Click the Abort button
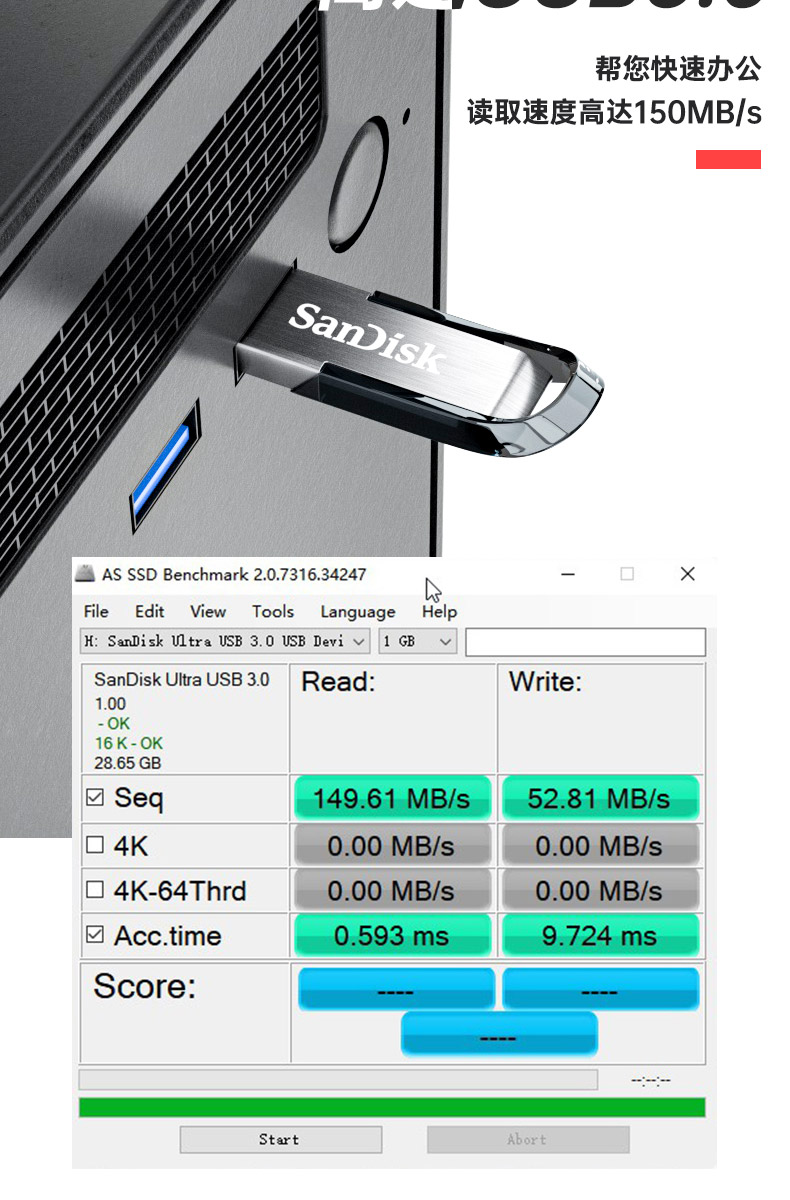The image size is (790, 1200). (528, 1139)
